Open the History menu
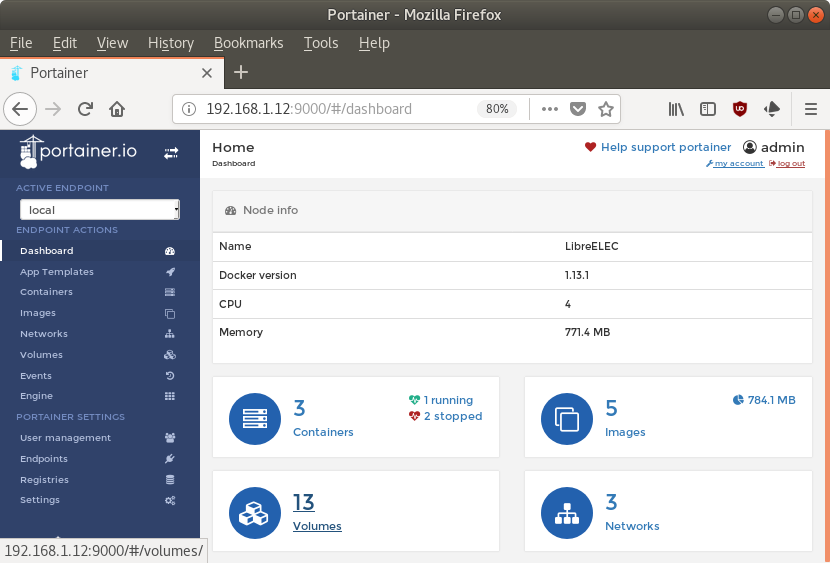The width and height of the screenshot is (830, 563). pos(171,43)
